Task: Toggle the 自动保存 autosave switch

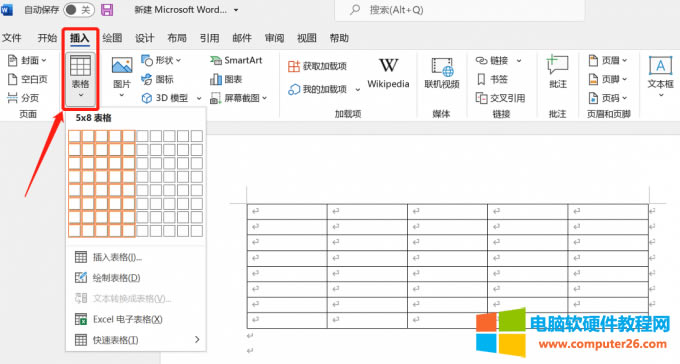Action: [79, 10]
